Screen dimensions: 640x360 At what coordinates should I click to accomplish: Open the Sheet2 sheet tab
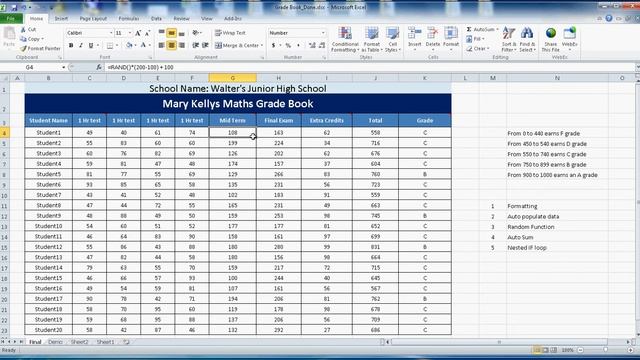[x=79, y=342]
